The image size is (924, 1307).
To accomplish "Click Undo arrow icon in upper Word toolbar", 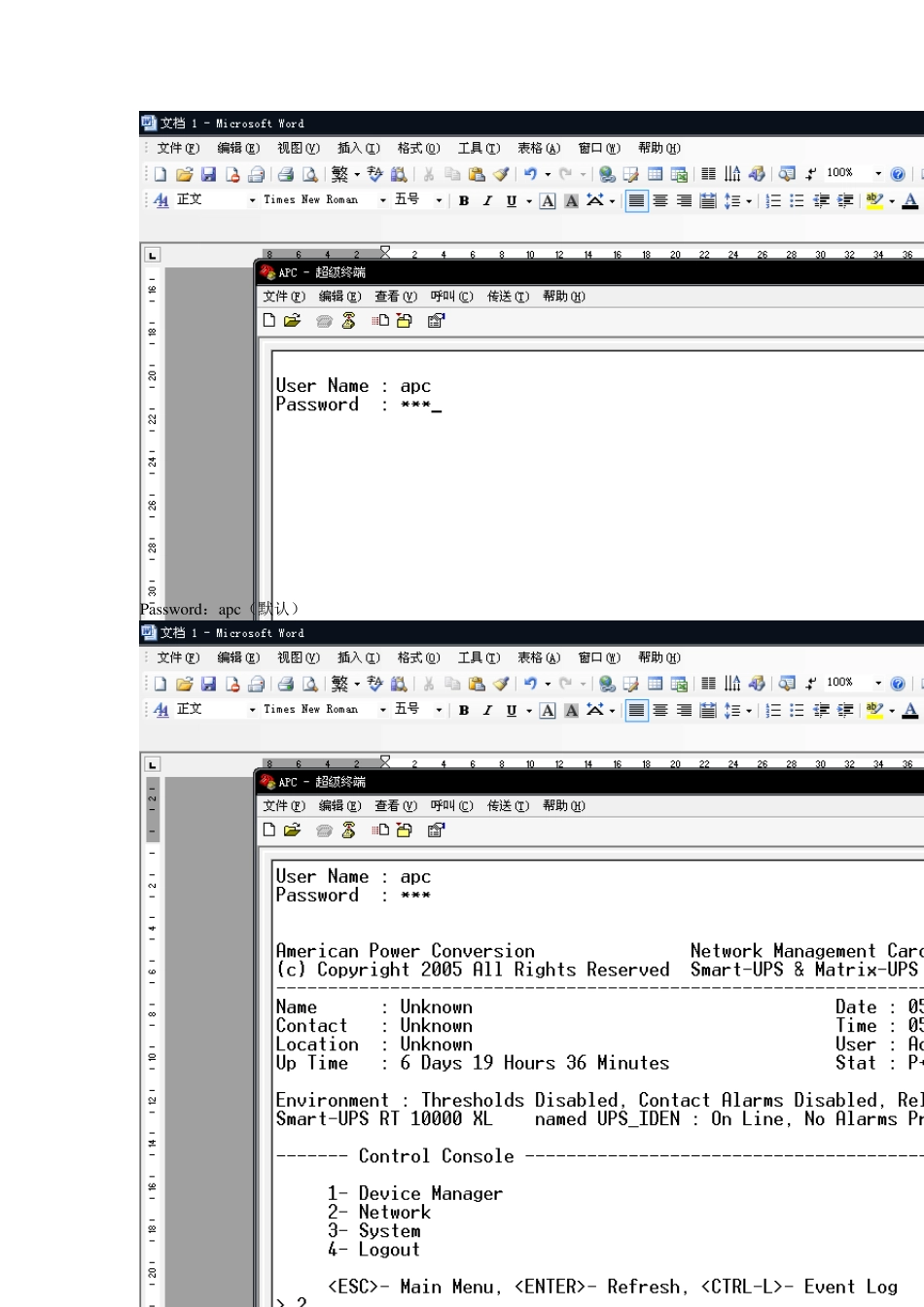I will [x=530, y=174].
